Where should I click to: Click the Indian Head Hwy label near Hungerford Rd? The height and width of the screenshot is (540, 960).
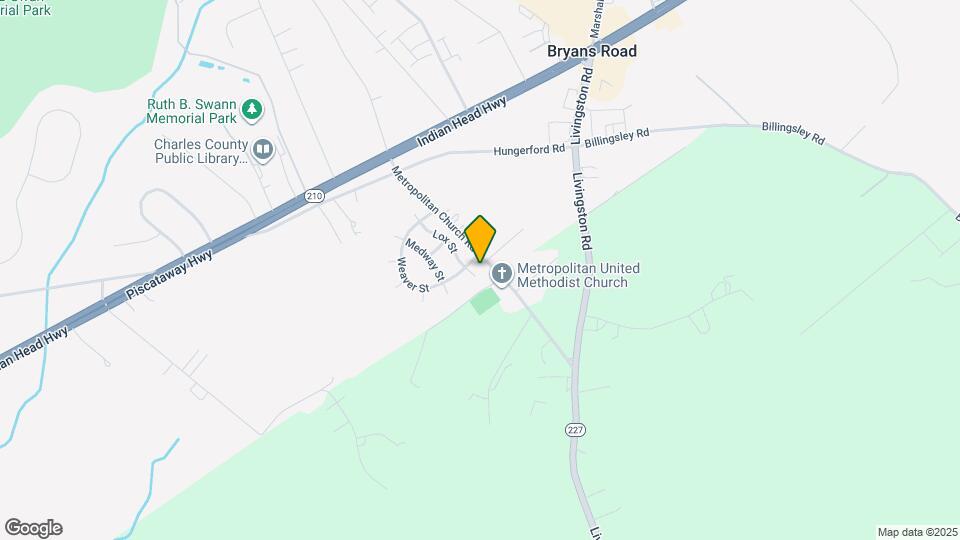[462, 122]
